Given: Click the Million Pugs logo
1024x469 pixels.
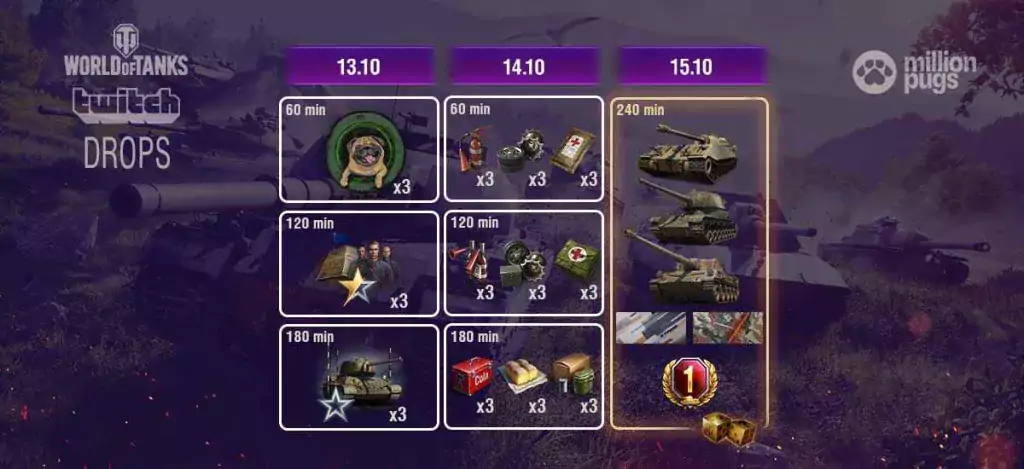Looking at the screenshot, I should click(914, 73).
